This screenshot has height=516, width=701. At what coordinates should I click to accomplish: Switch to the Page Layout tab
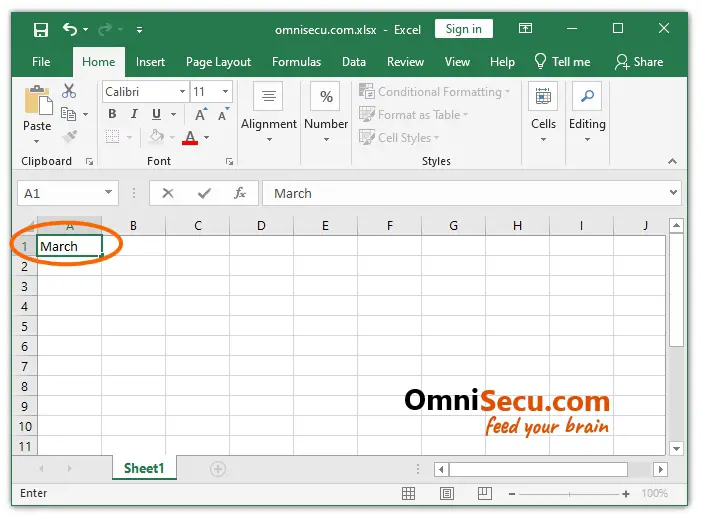click(x=218, y=62)
